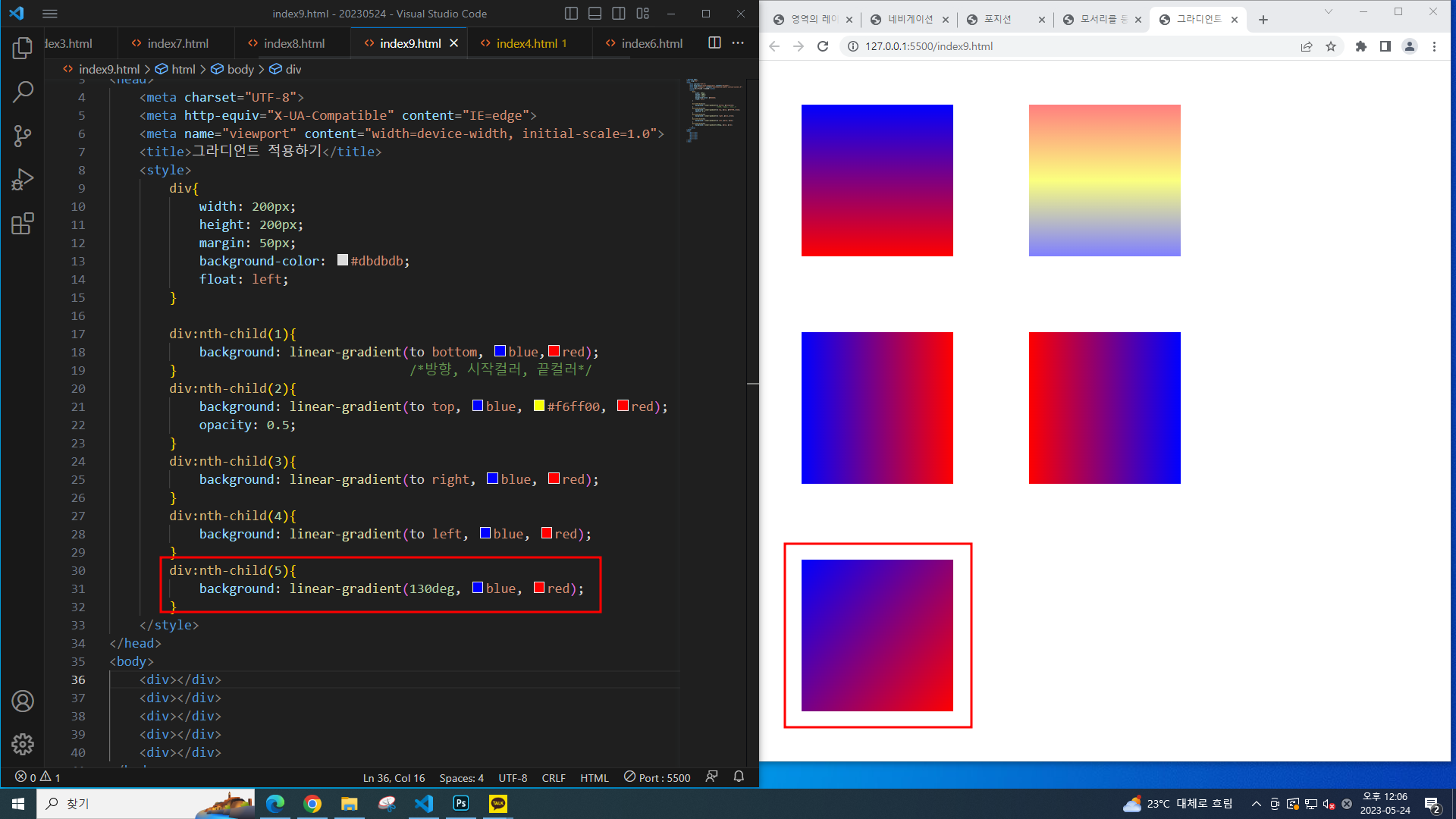Click the Accounts icon in activity bar
1456x819 pixels.
[23, 701]
